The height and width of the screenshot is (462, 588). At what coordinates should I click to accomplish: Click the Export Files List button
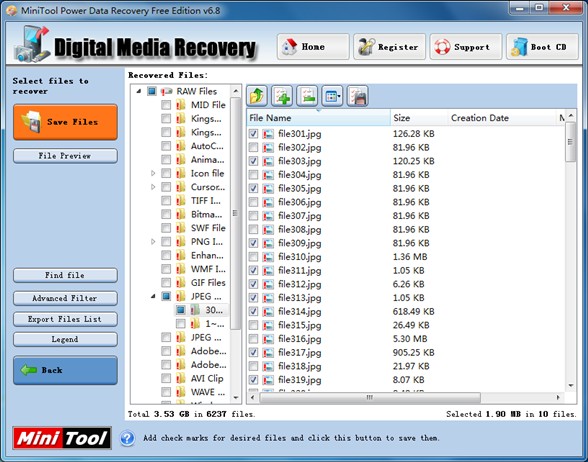click(65, 319)
